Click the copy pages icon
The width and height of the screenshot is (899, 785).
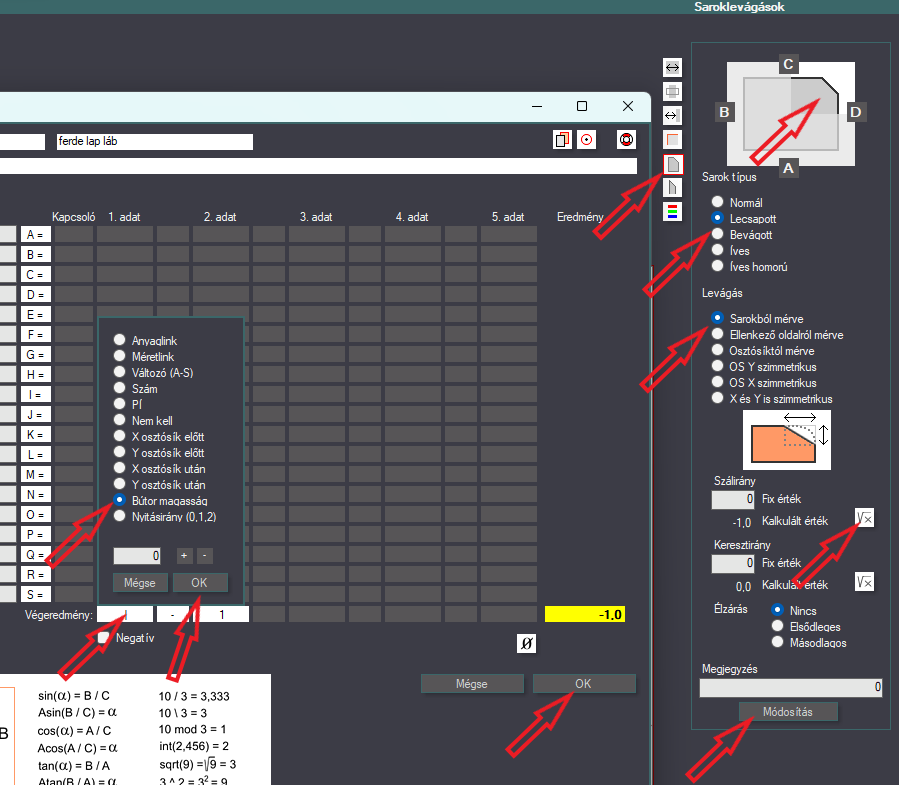(x=562, y=139)
